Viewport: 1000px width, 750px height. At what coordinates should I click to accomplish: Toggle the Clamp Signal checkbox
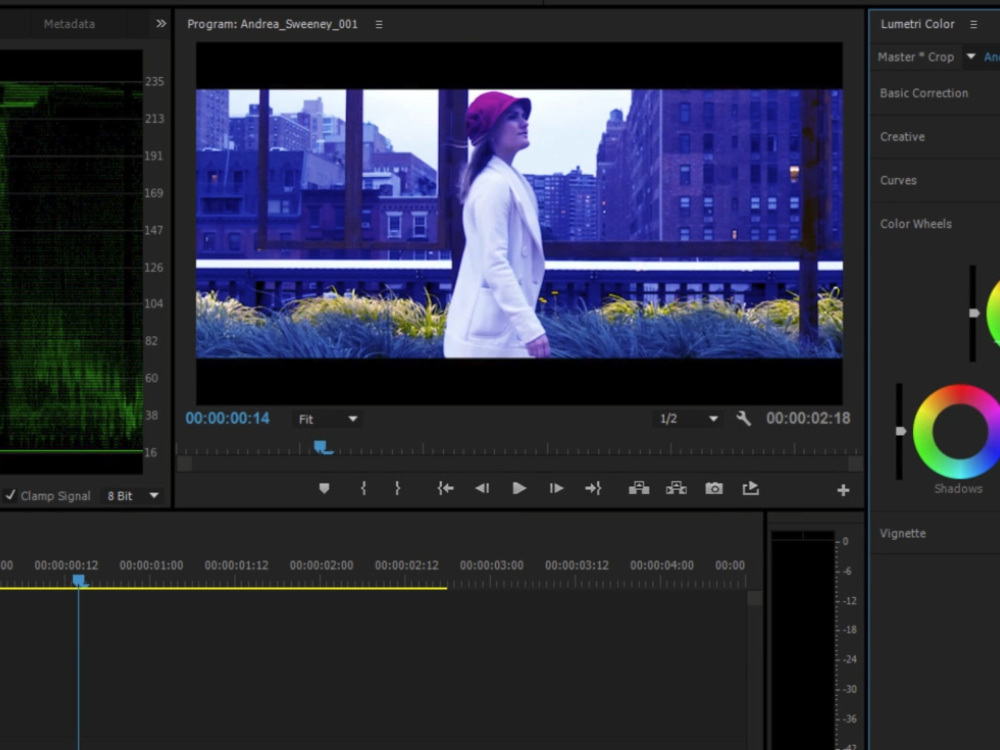pos(10,495)
